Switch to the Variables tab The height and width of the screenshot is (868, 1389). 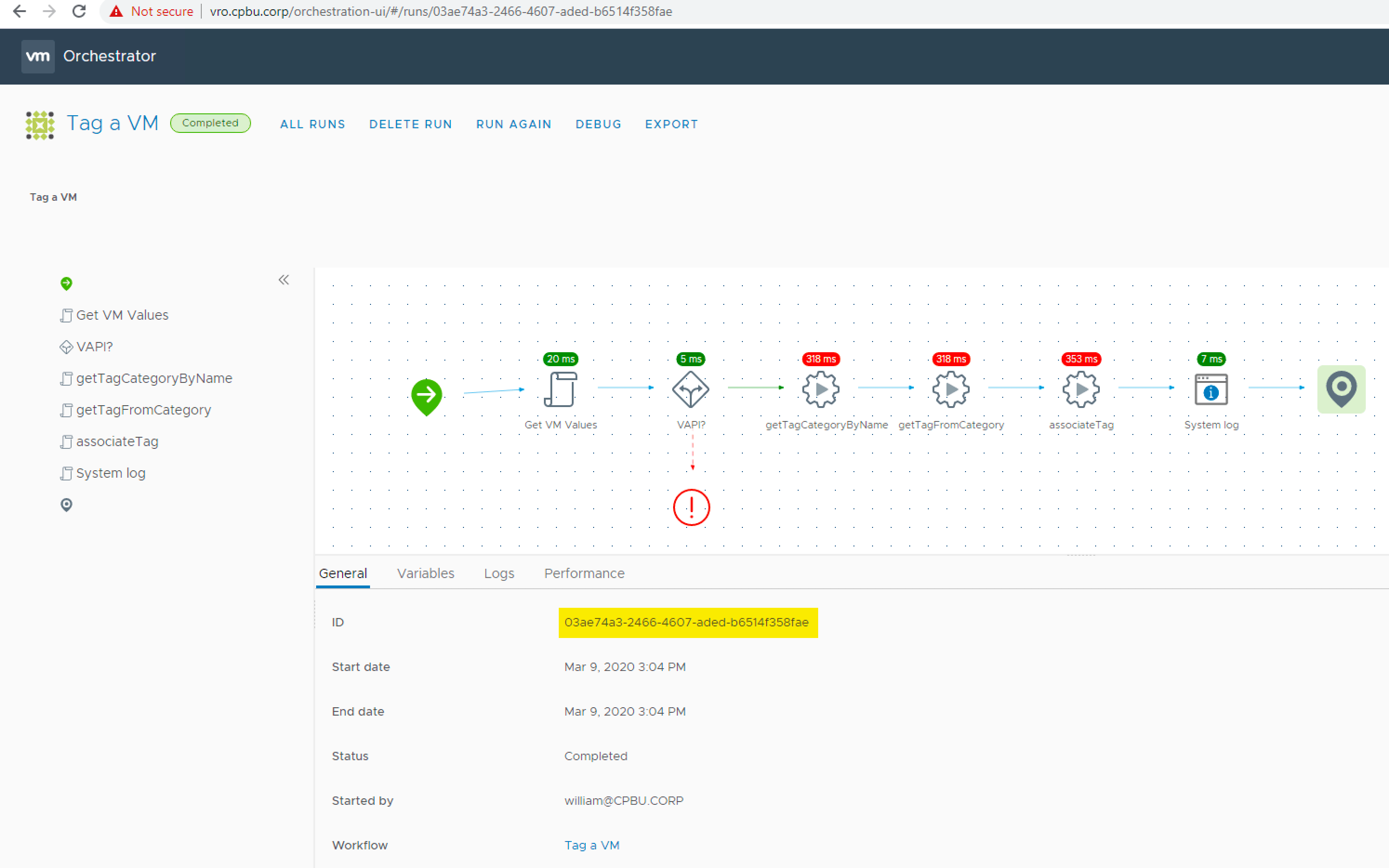pyautogui.click(x=425, y=573)
